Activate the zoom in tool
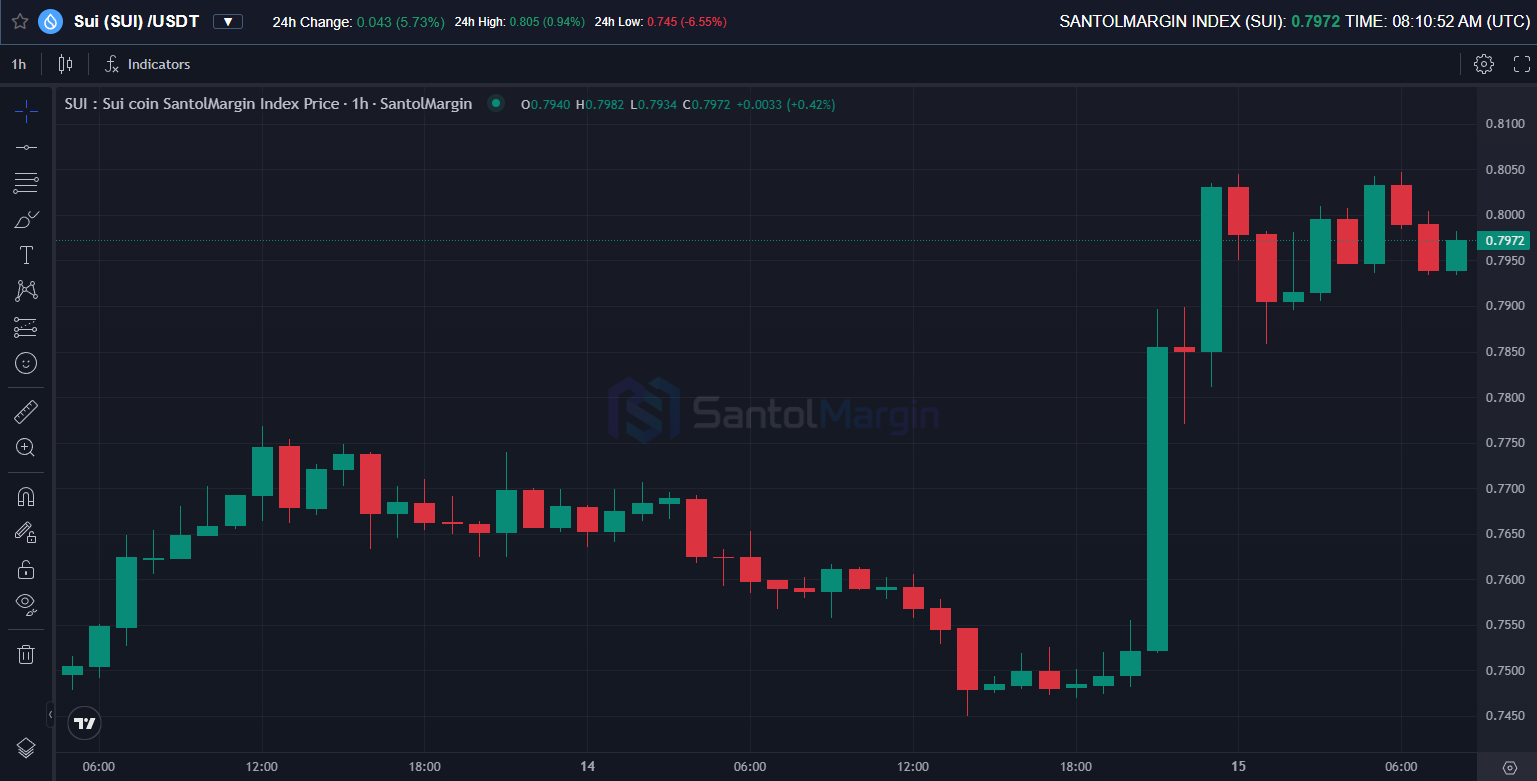Image resolution: width=1537 pixels, height=781 pixels. click(26, 447)
